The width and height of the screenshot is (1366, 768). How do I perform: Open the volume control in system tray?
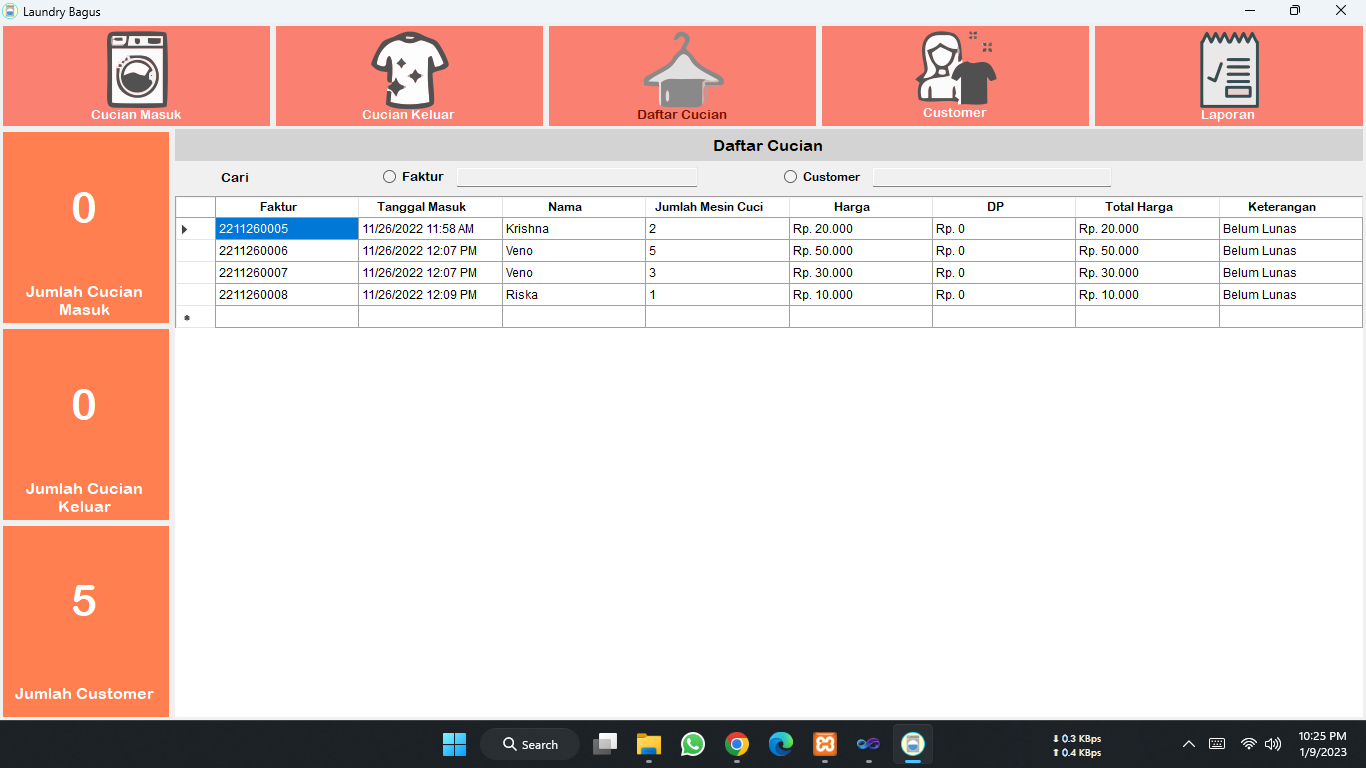[1273, 744]
